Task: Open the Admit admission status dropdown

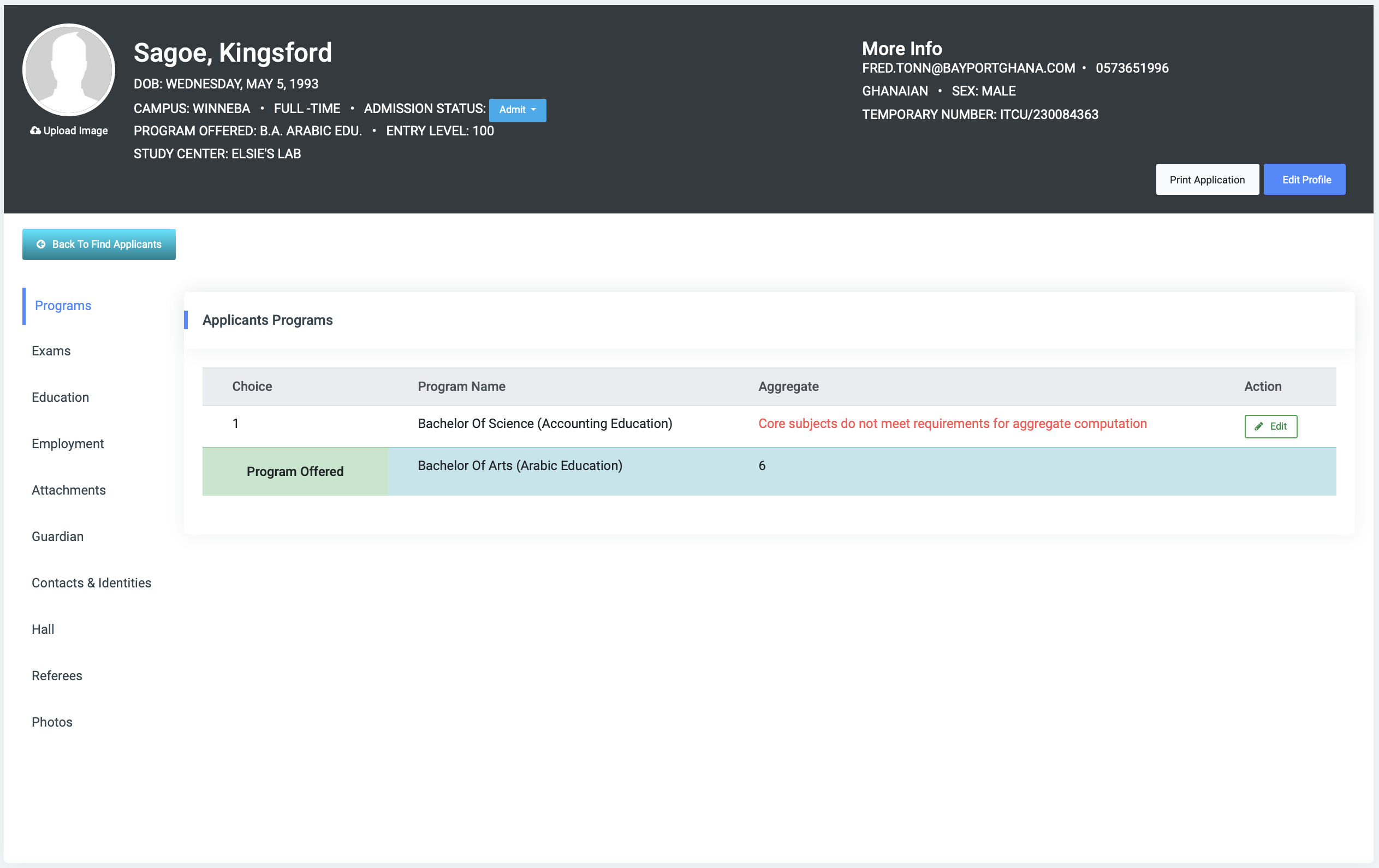Action: (517, 110)
